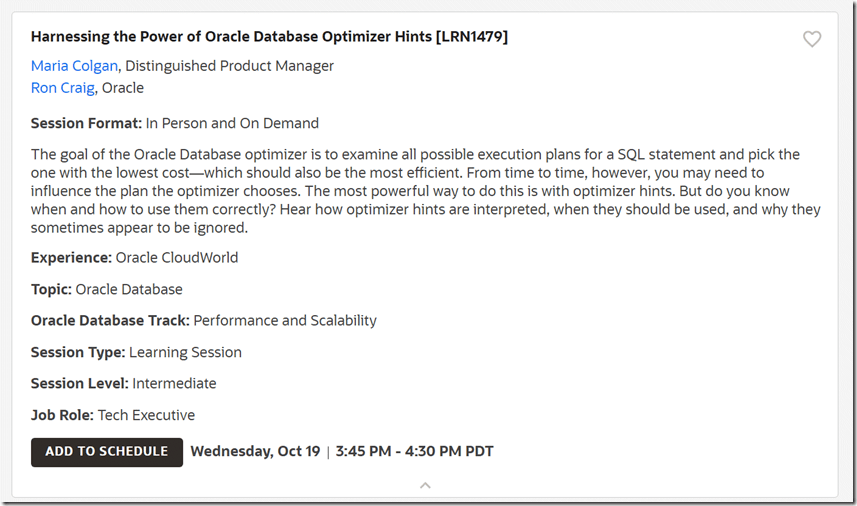Collapse the session card using bottom chevron
This screenshot has height=506, width=857.
click(425, 485)
